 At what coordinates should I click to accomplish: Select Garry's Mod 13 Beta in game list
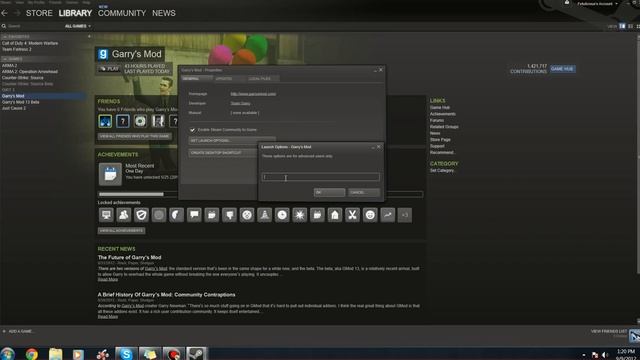(x=20, y=102)
